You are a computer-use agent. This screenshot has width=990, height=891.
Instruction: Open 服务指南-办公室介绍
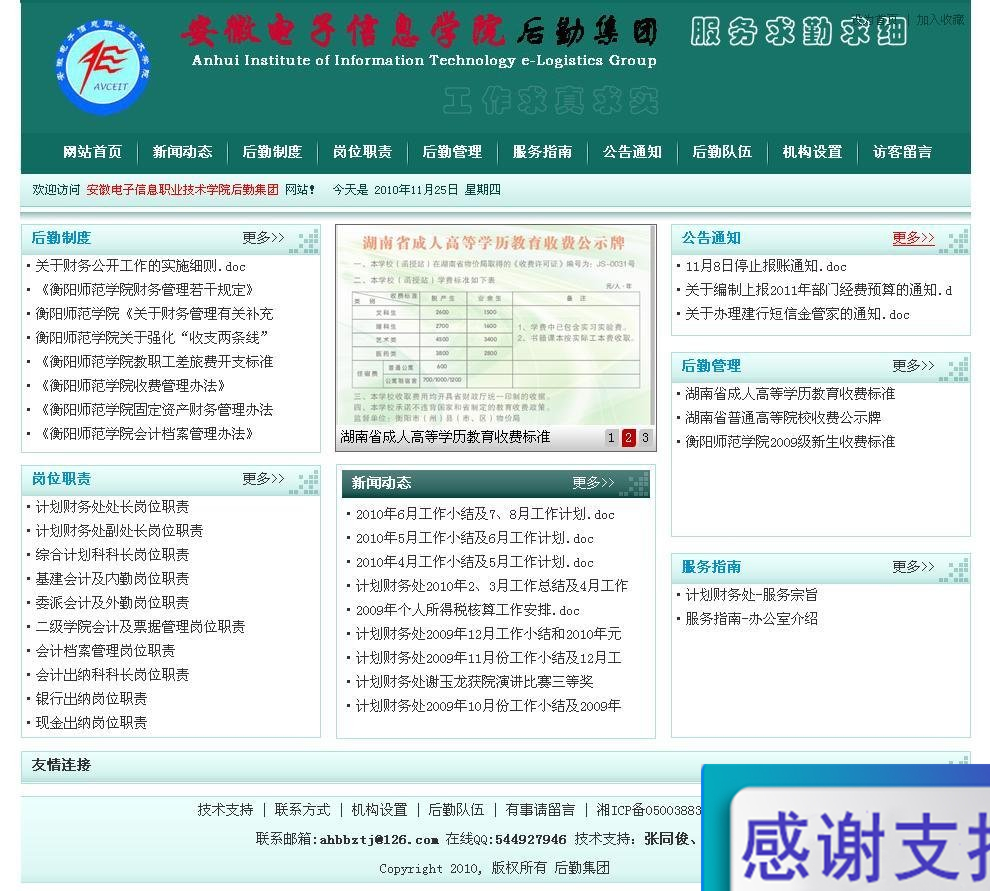(751, 618)
